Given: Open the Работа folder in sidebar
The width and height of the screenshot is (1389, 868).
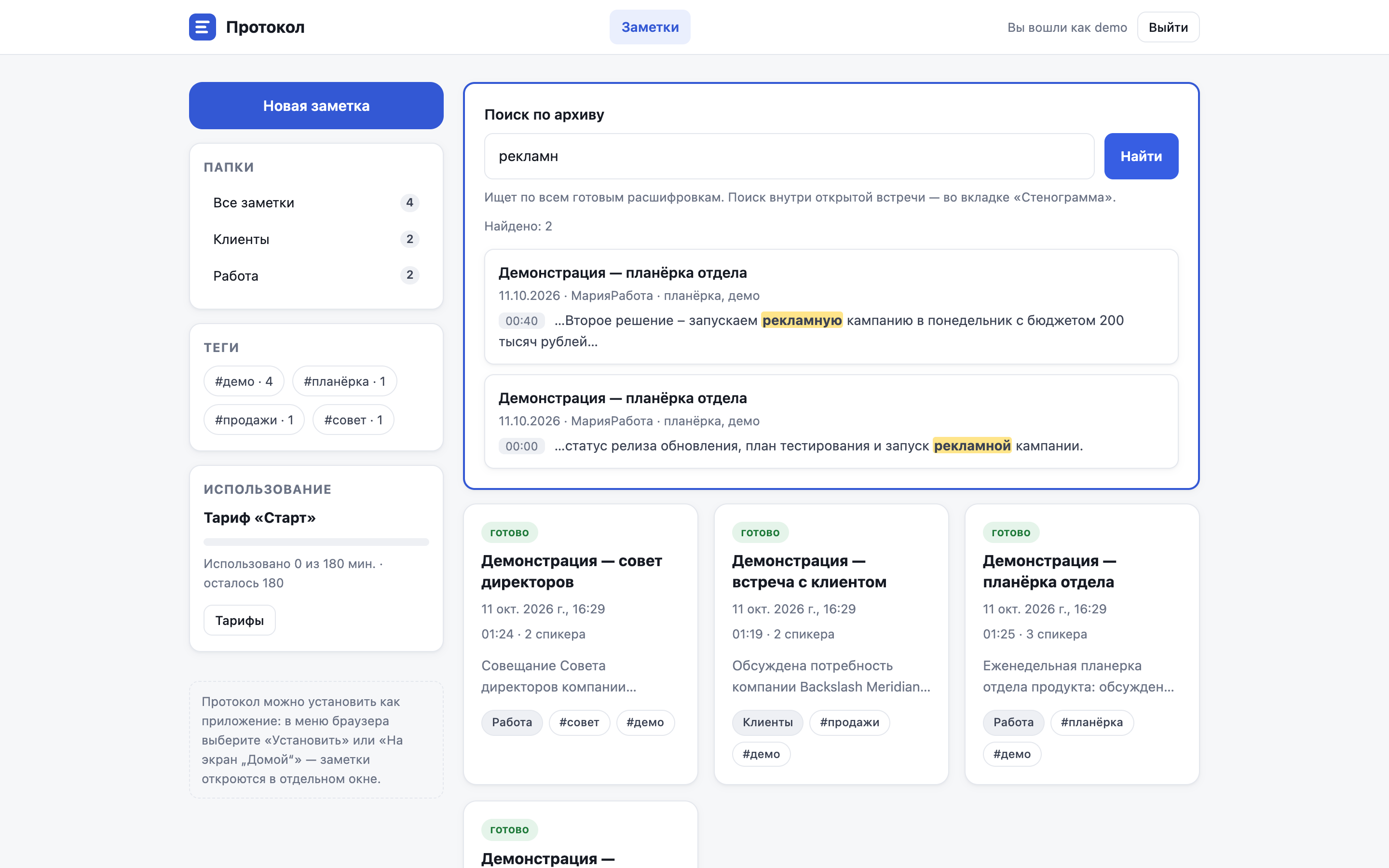Looking at the screenshot, I should [316, 275].
